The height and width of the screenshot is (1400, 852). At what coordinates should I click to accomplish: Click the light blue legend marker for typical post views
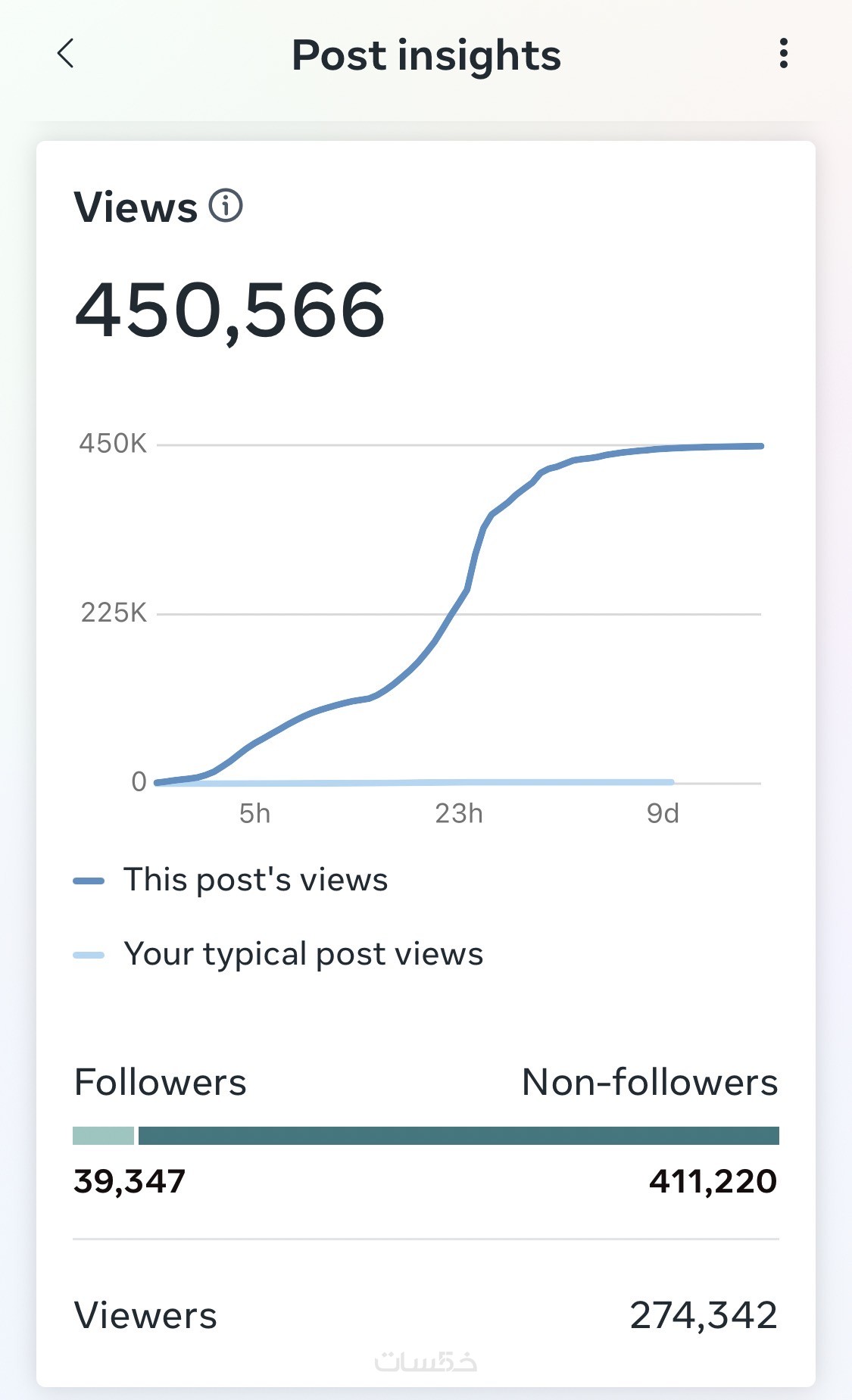point(89,955)
